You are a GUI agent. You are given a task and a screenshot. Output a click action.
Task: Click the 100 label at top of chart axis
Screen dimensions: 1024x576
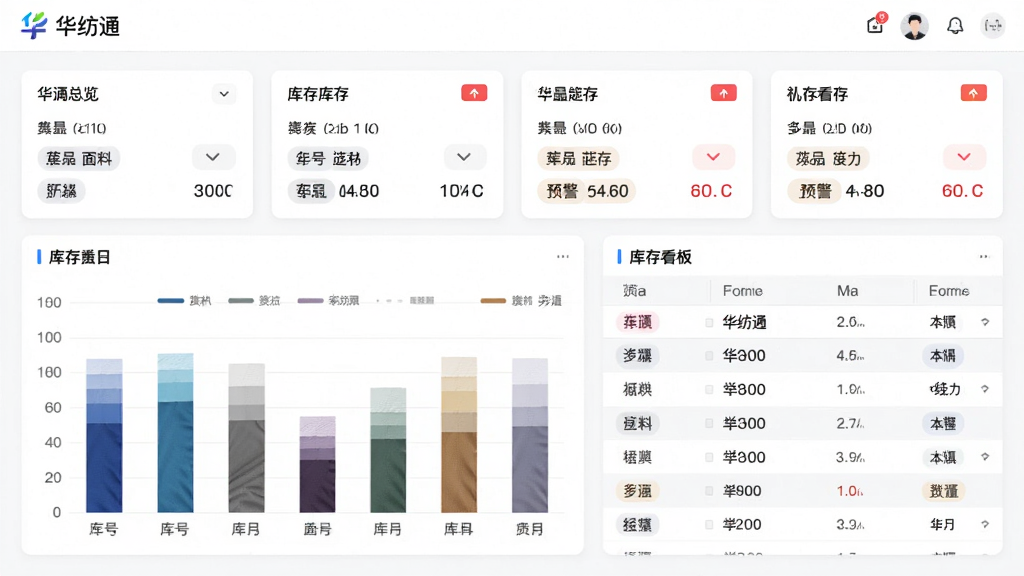click(49, 302)
